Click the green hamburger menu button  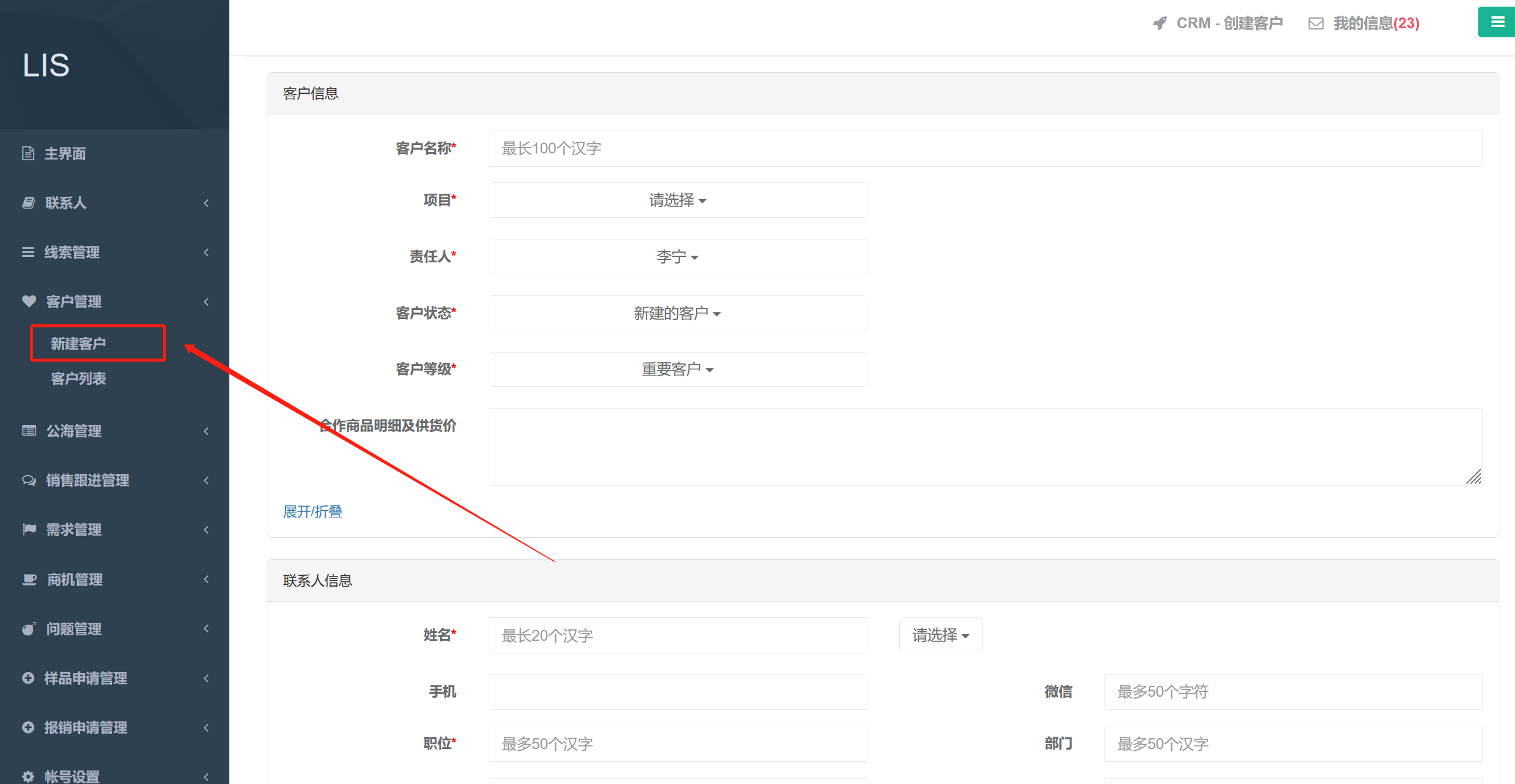click(x=1497, y=22)
